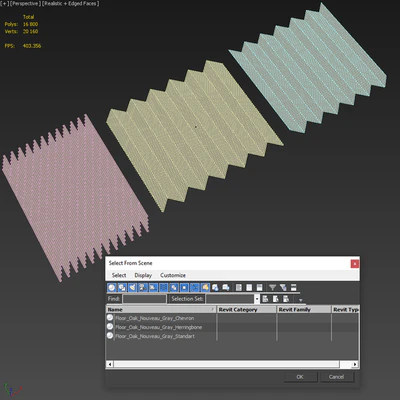Image resolution: width=400 pixels, height=400 pixels.
Task: Open the Display menu in dialog
Action: (x=143, y=275)
